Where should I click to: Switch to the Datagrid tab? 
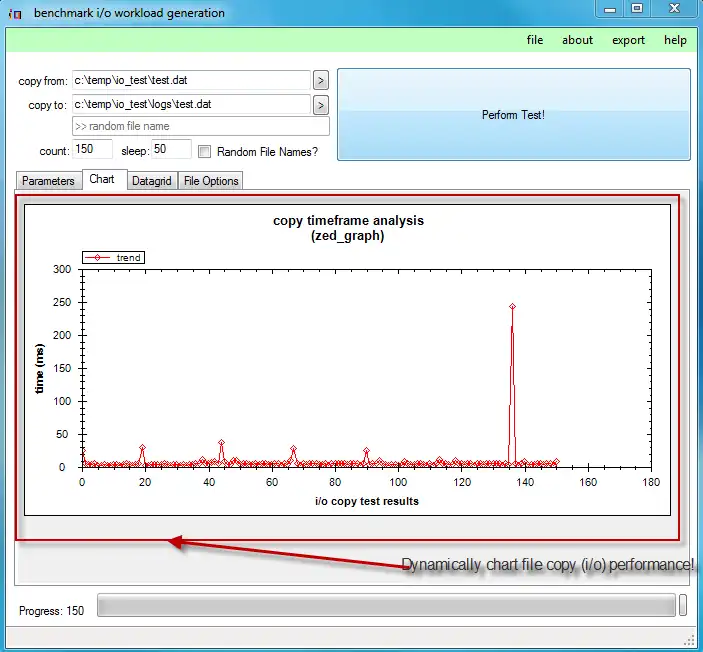click(x=152, y=181)
